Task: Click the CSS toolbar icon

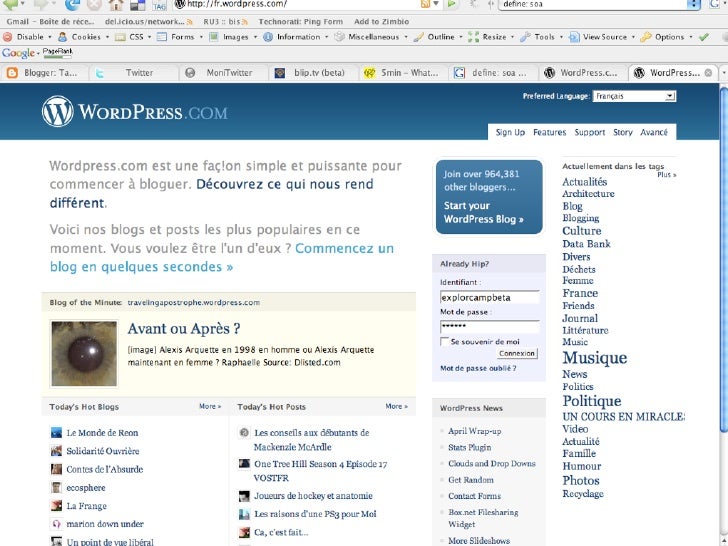Action: (120, 37)
